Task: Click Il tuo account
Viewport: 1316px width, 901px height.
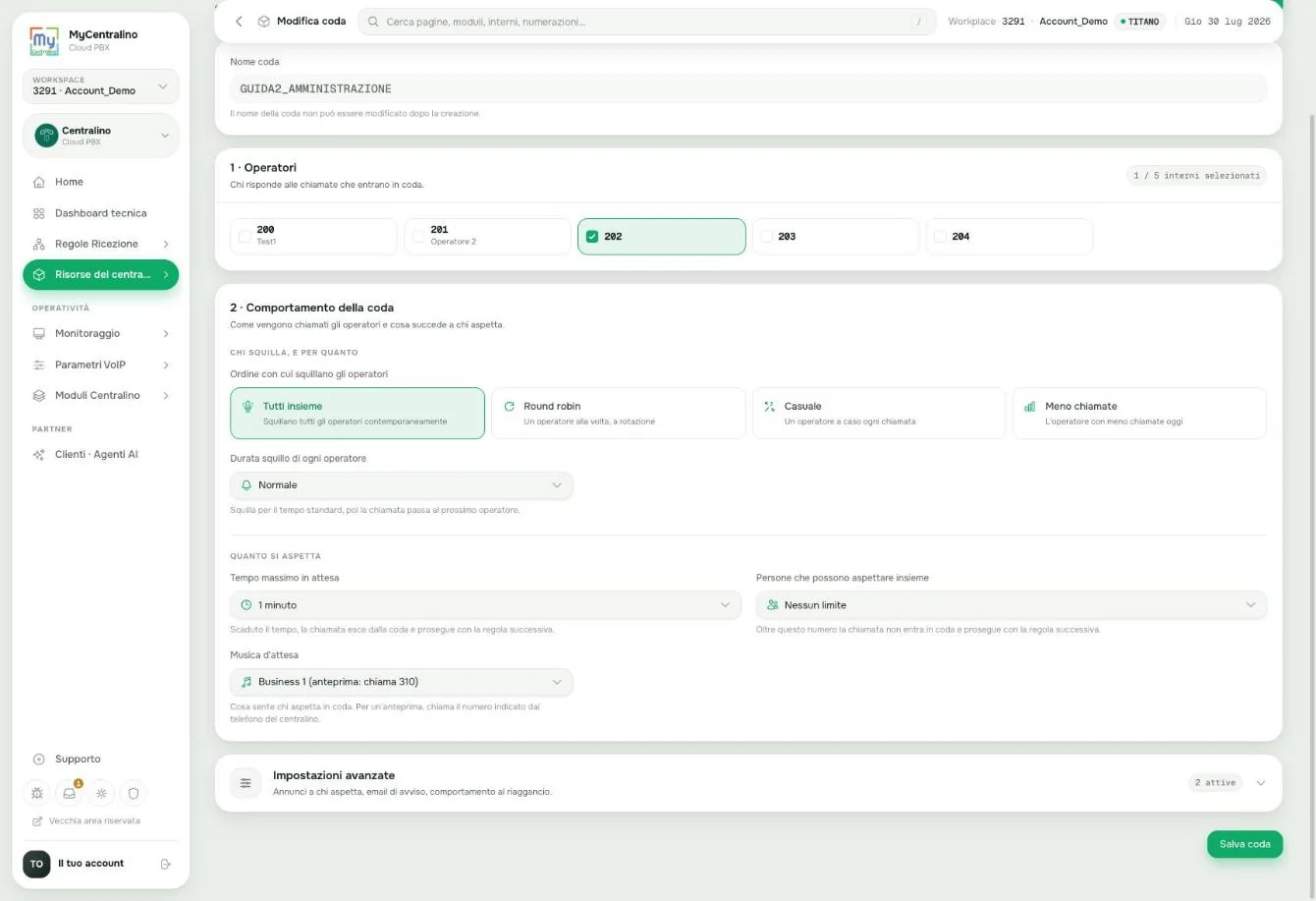Action: click(x=90, y=864)
